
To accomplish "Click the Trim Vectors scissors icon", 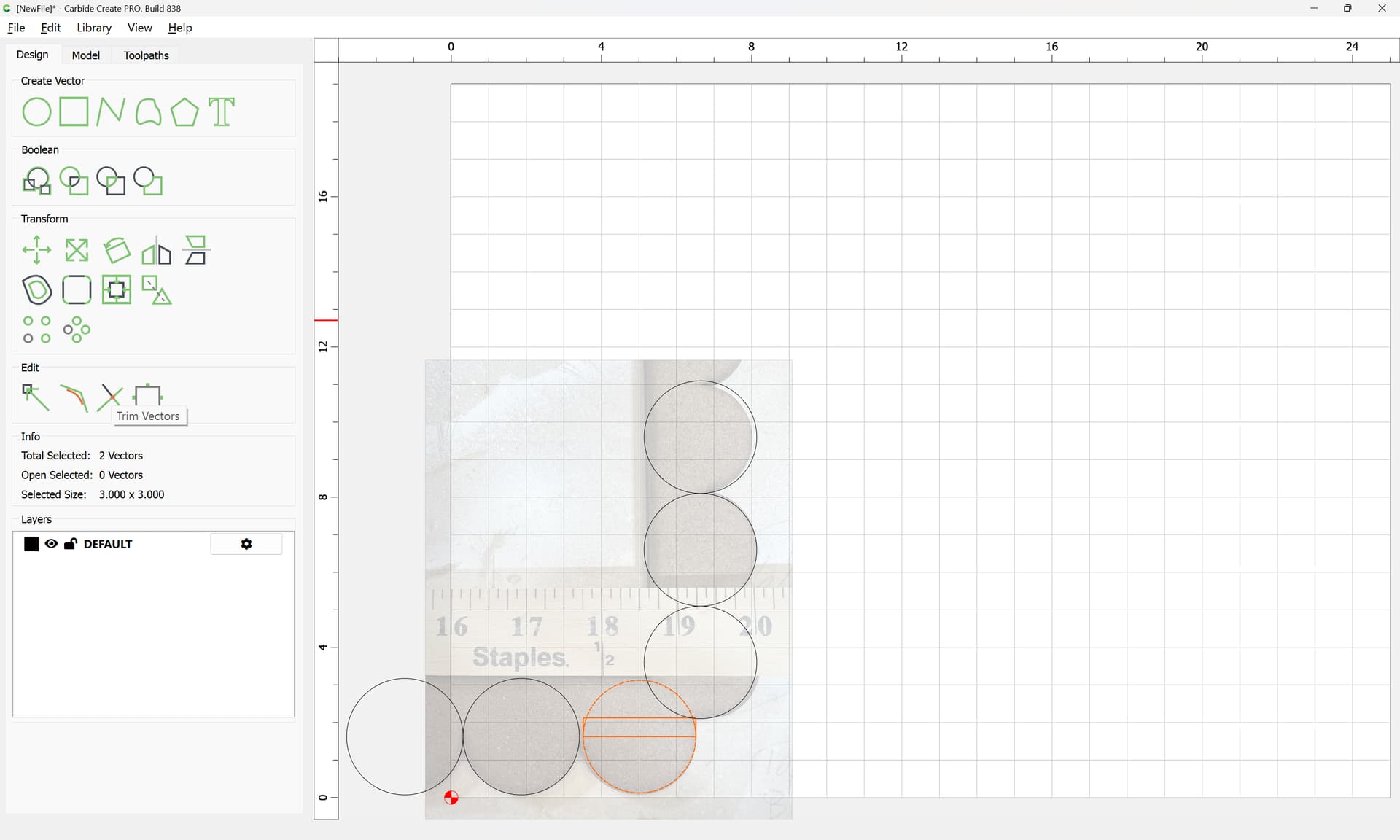I will tap(110, 397).
